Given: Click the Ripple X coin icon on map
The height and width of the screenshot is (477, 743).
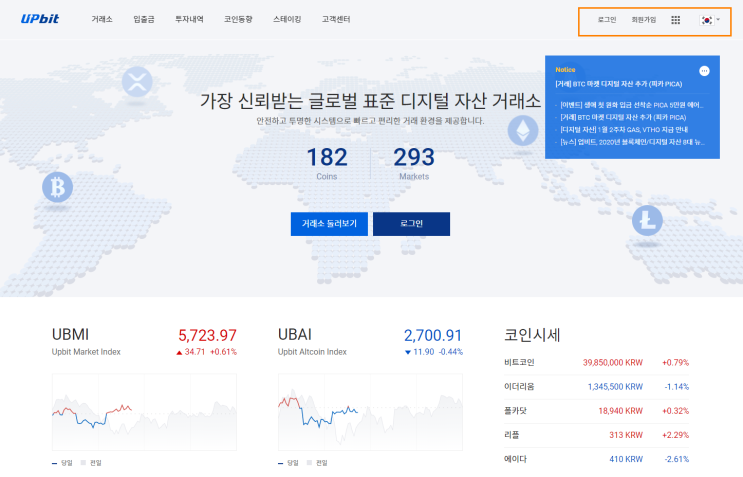Looking at the screenshot, I should point(137,81).
